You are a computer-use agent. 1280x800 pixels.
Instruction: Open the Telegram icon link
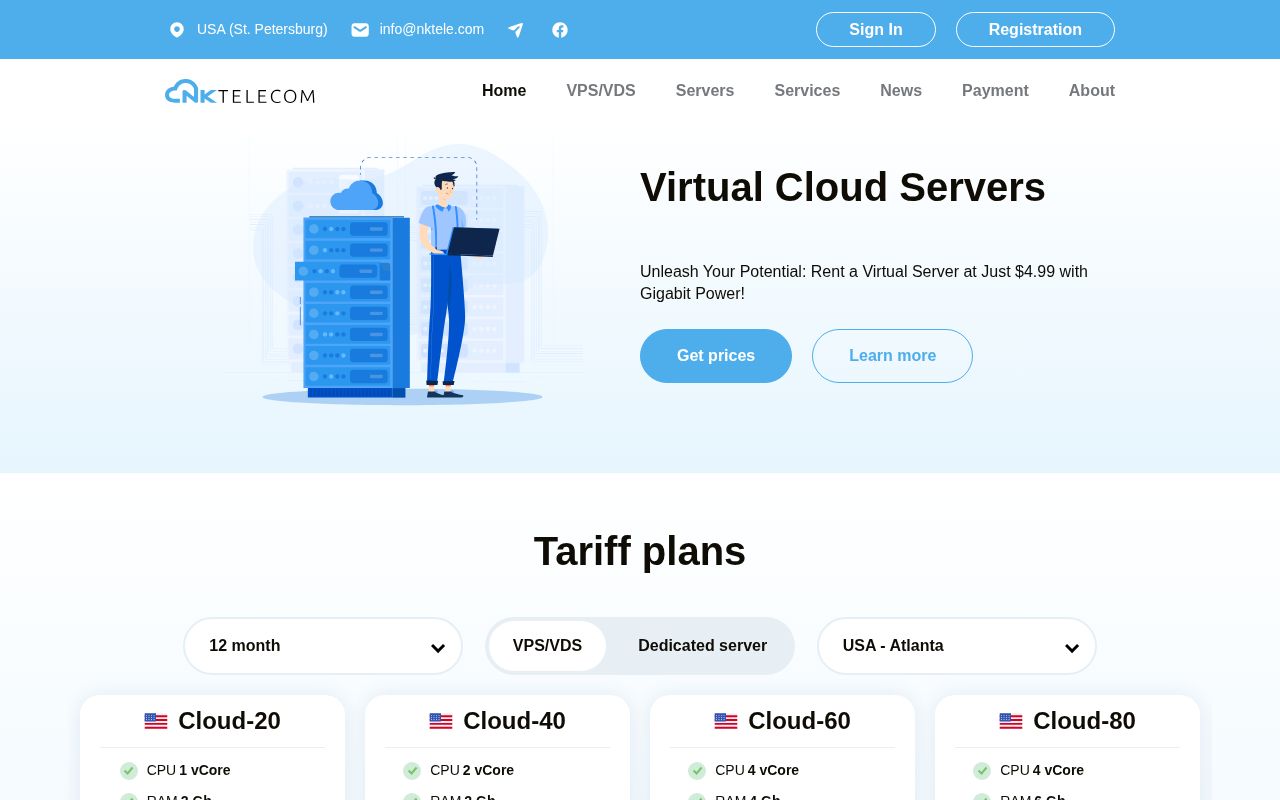[516, 30]
